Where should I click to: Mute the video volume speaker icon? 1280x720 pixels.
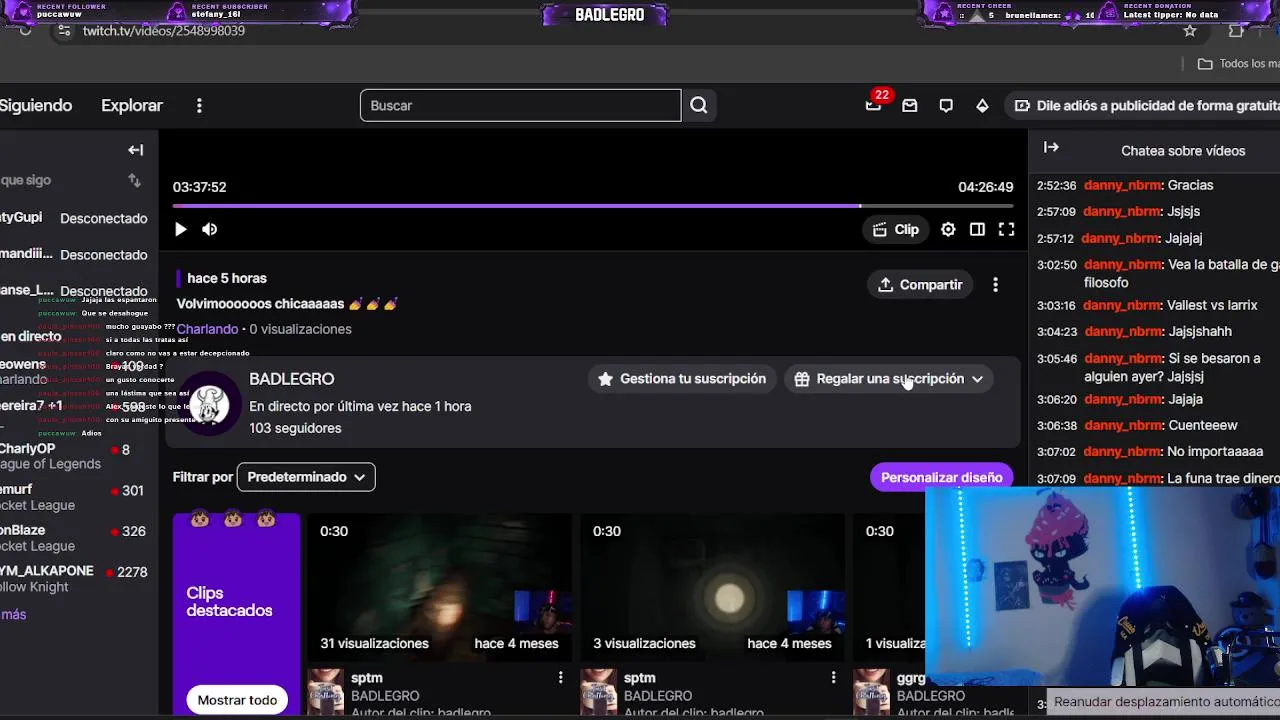coord(209,229)
